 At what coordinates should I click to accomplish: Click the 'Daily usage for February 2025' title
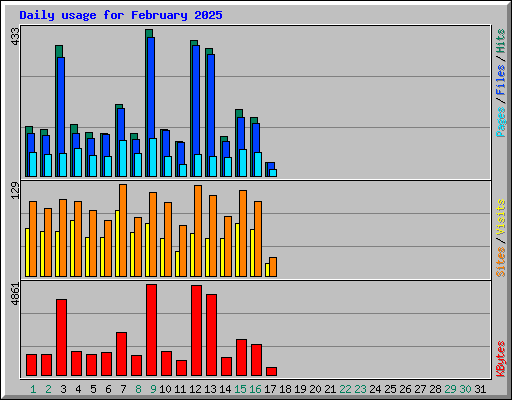121,15
